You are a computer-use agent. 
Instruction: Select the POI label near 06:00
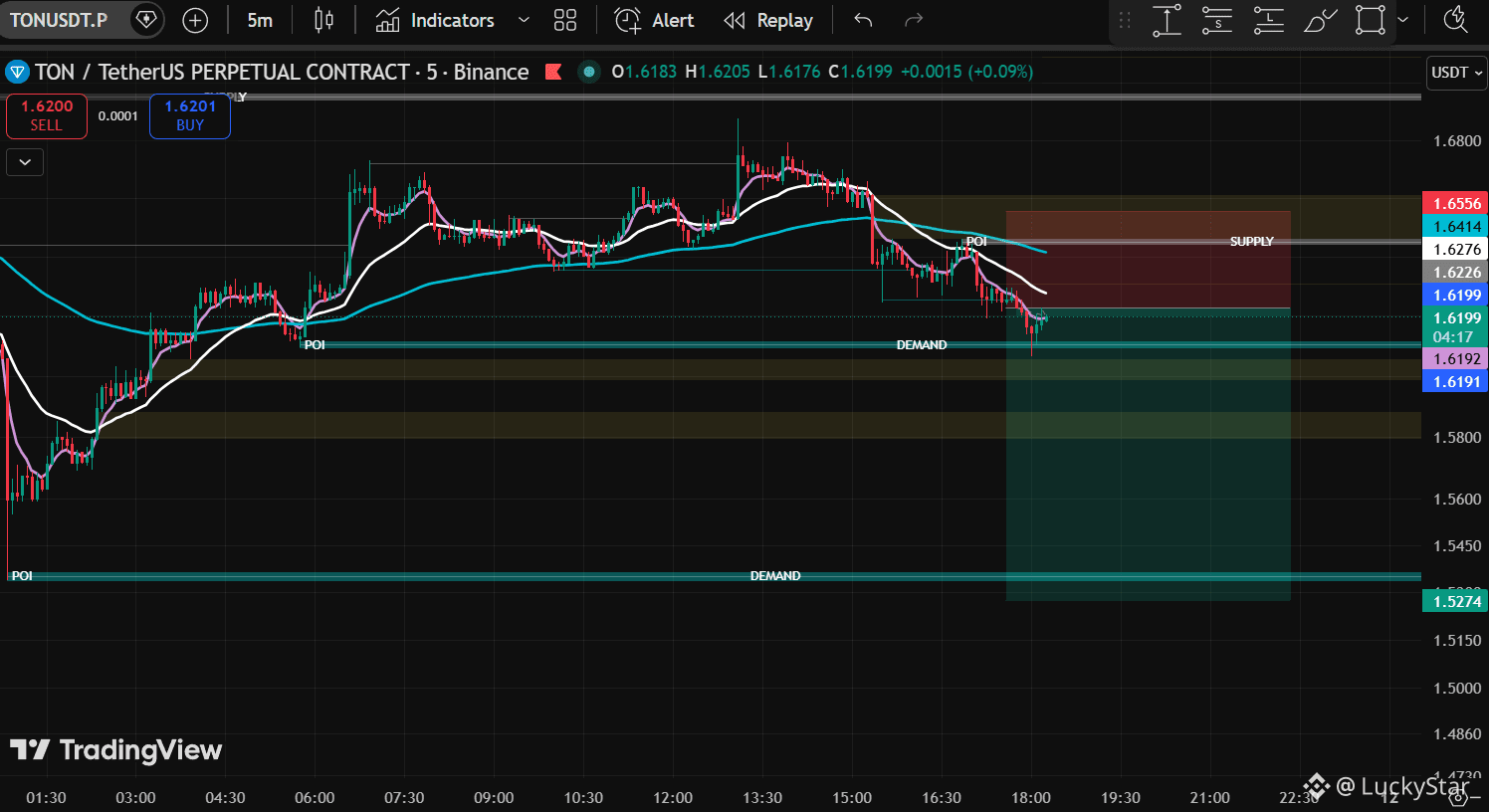(x=315, y=344)
